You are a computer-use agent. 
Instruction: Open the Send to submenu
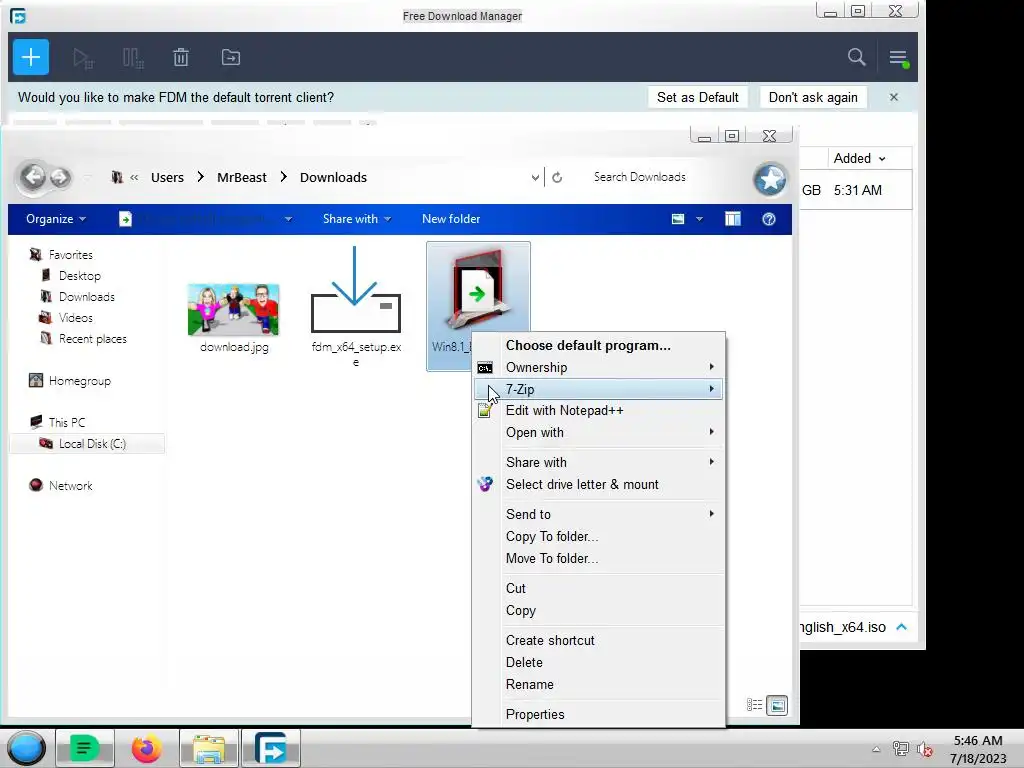(x=598, y=515)
